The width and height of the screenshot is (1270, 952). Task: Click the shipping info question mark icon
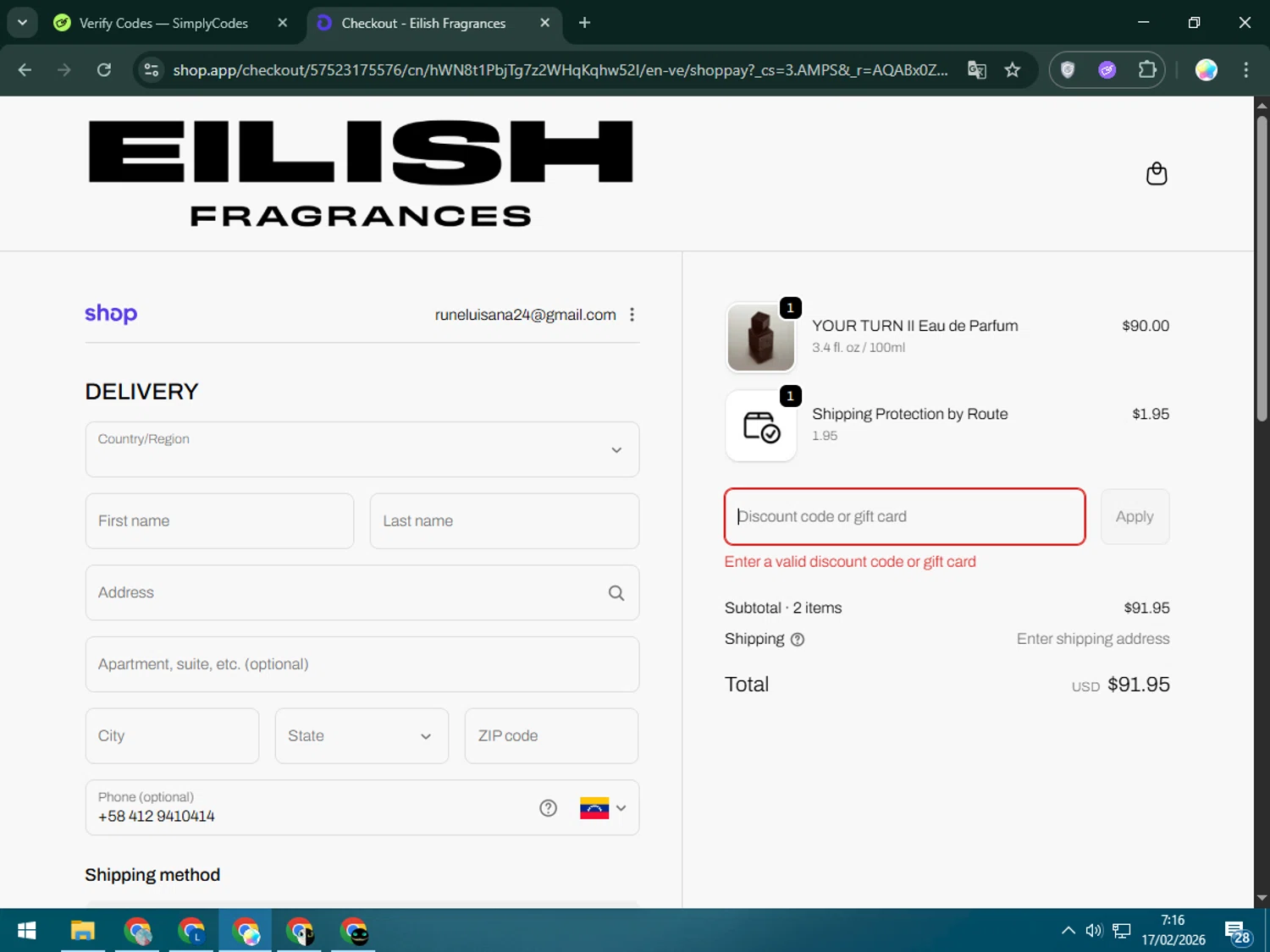797,640
